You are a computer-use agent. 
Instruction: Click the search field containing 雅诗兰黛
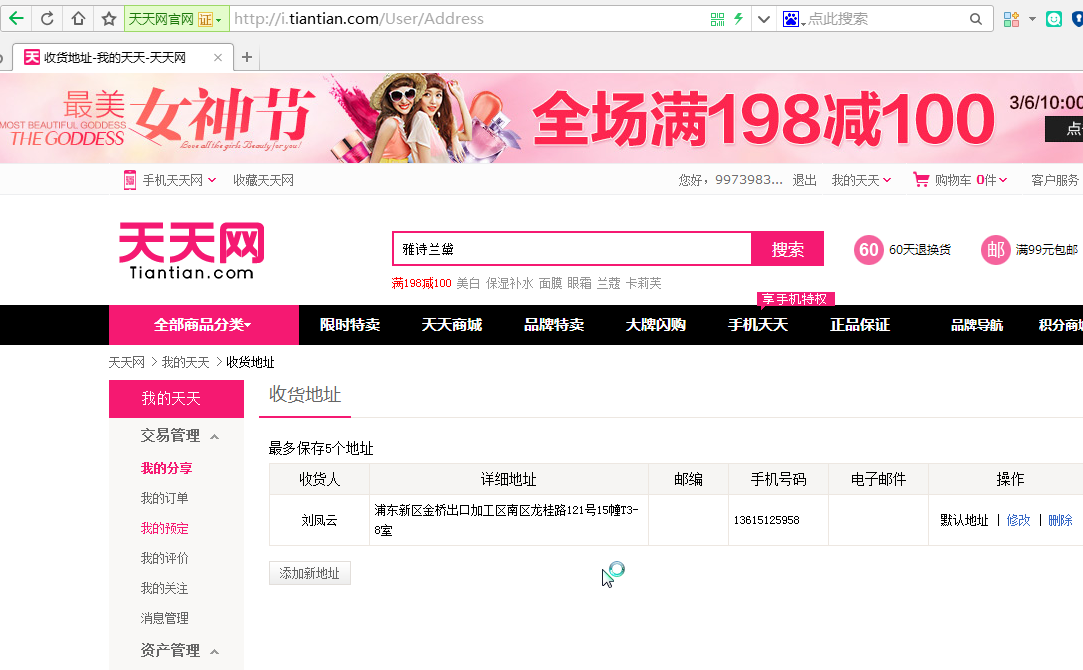(572, 249)
